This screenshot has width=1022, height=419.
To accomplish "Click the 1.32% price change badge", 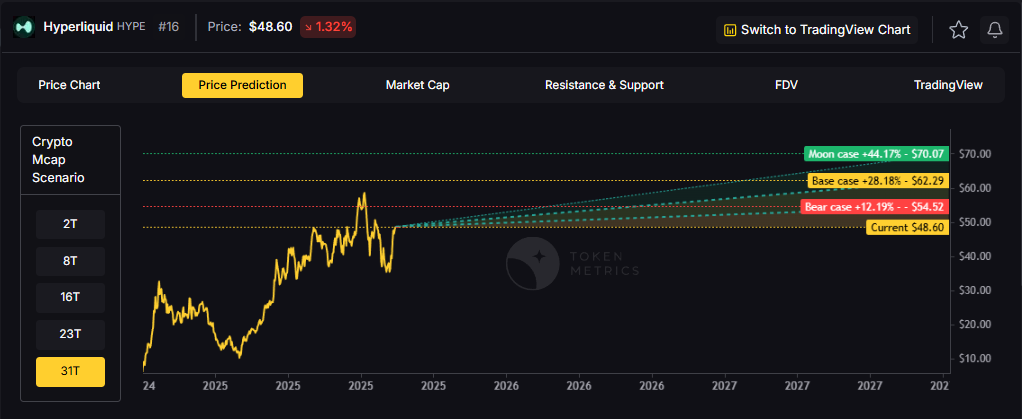I will [328, 27].
